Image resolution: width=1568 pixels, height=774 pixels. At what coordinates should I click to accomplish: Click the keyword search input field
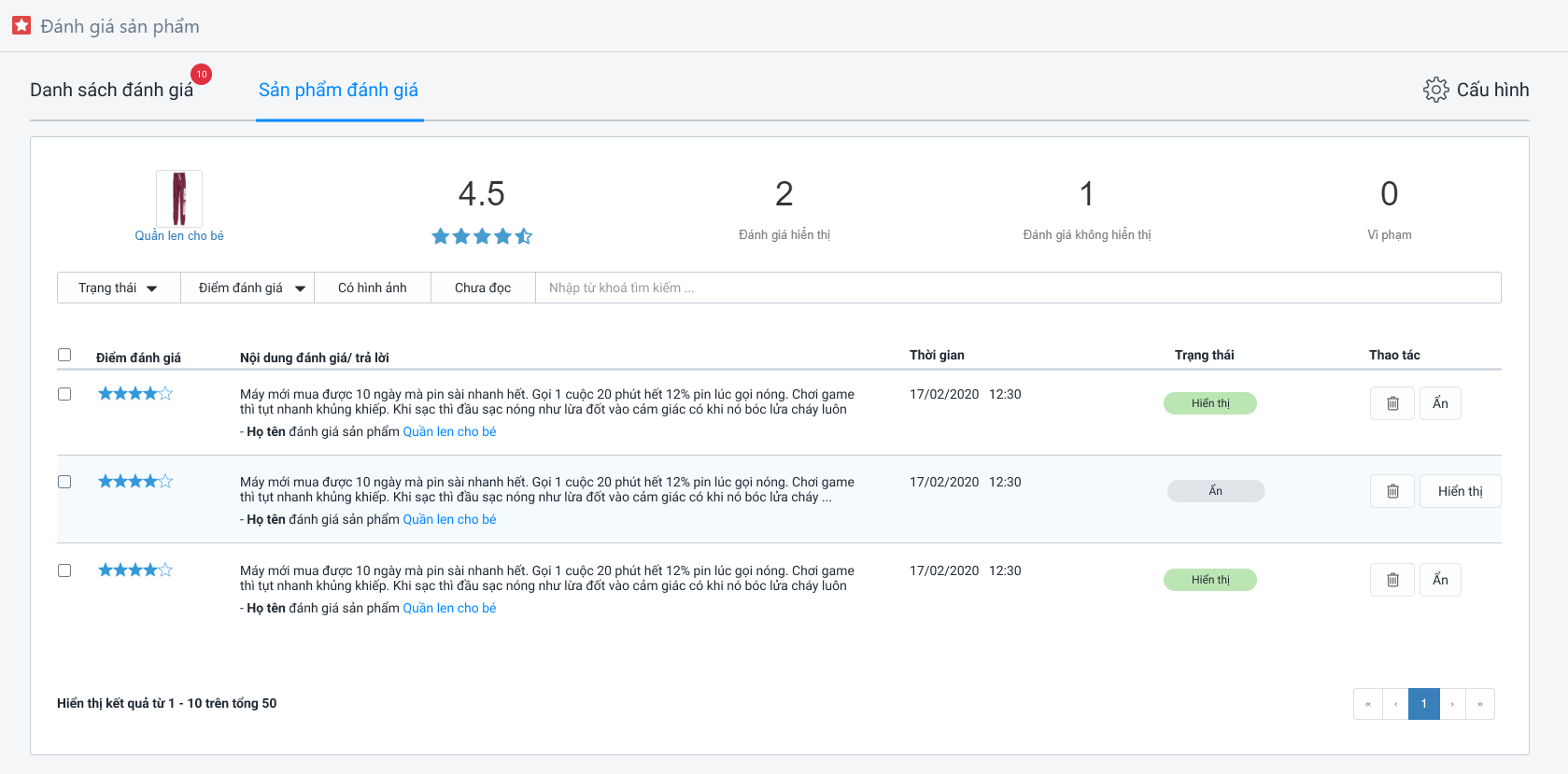(x=1018, y=288)
